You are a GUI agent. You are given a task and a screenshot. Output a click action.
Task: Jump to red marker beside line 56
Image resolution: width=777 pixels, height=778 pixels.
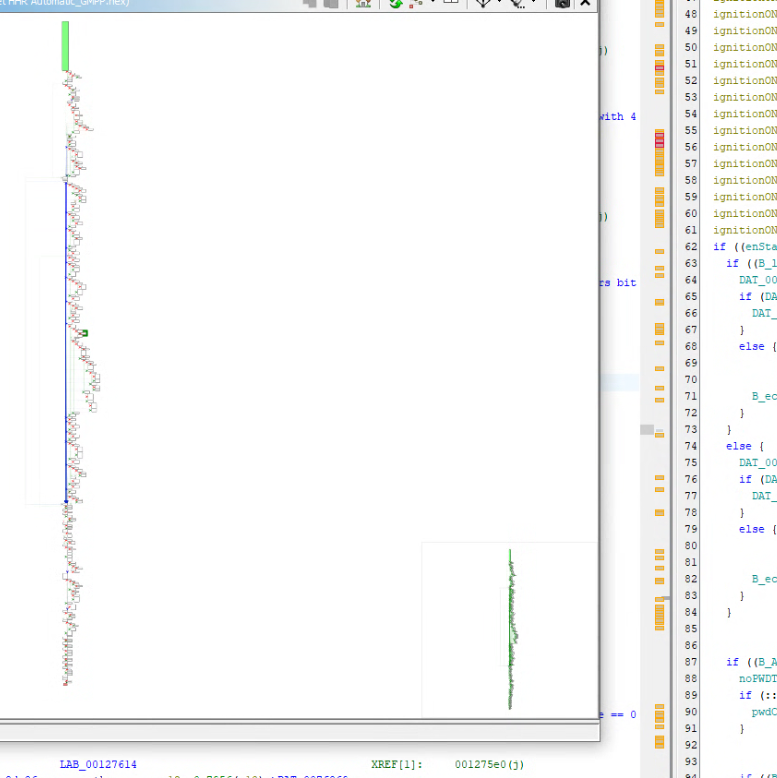coord(659,140)
